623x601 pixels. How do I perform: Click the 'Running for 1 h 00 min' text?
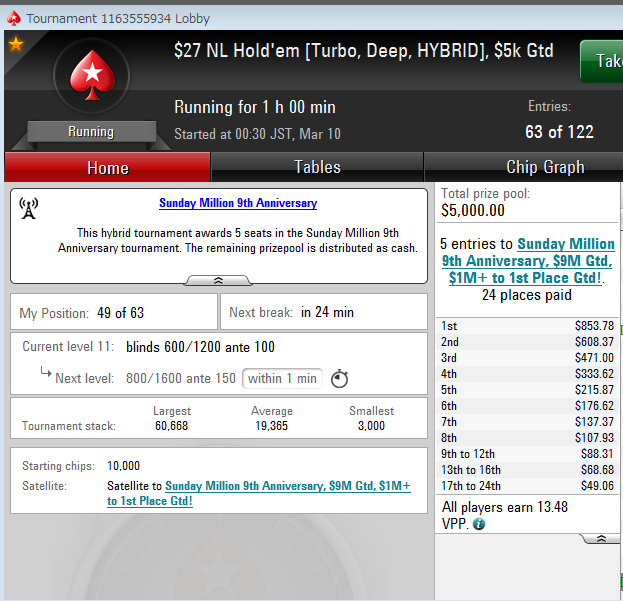pos(255,107)
